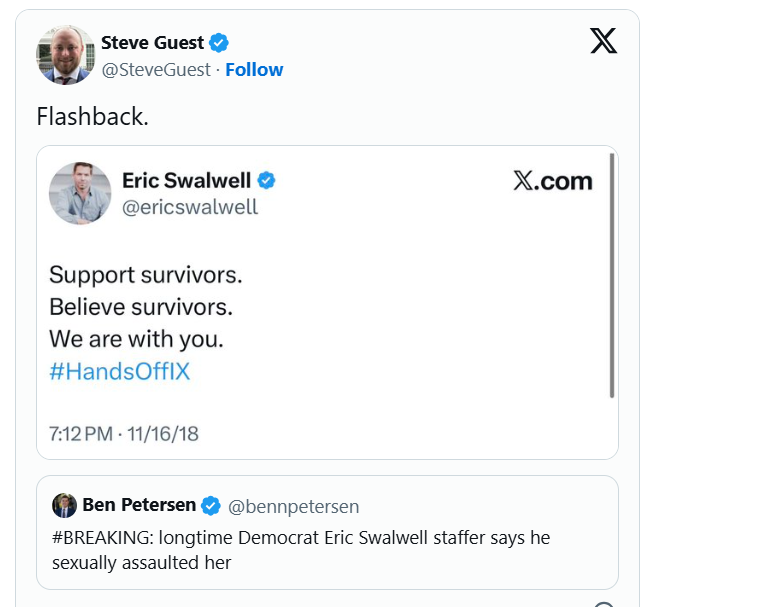Viewport: 764px width, 607px height.
Task: Click Eric Swalwell's verified checkmark badge
Action: click(267, 181)
